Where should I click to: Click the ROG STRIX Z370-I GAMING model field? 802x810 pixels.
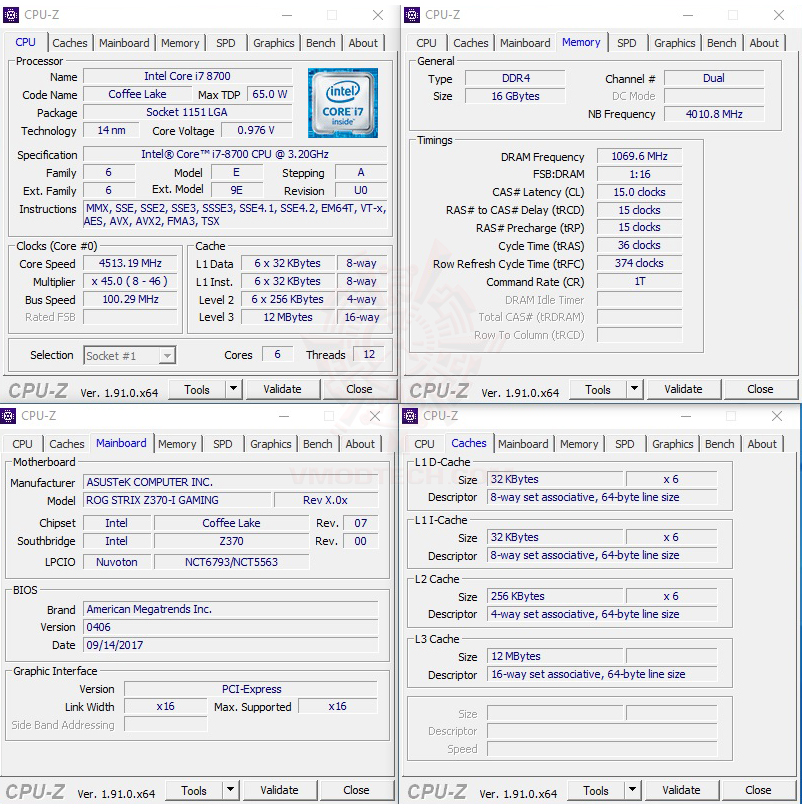pos(177,500)
